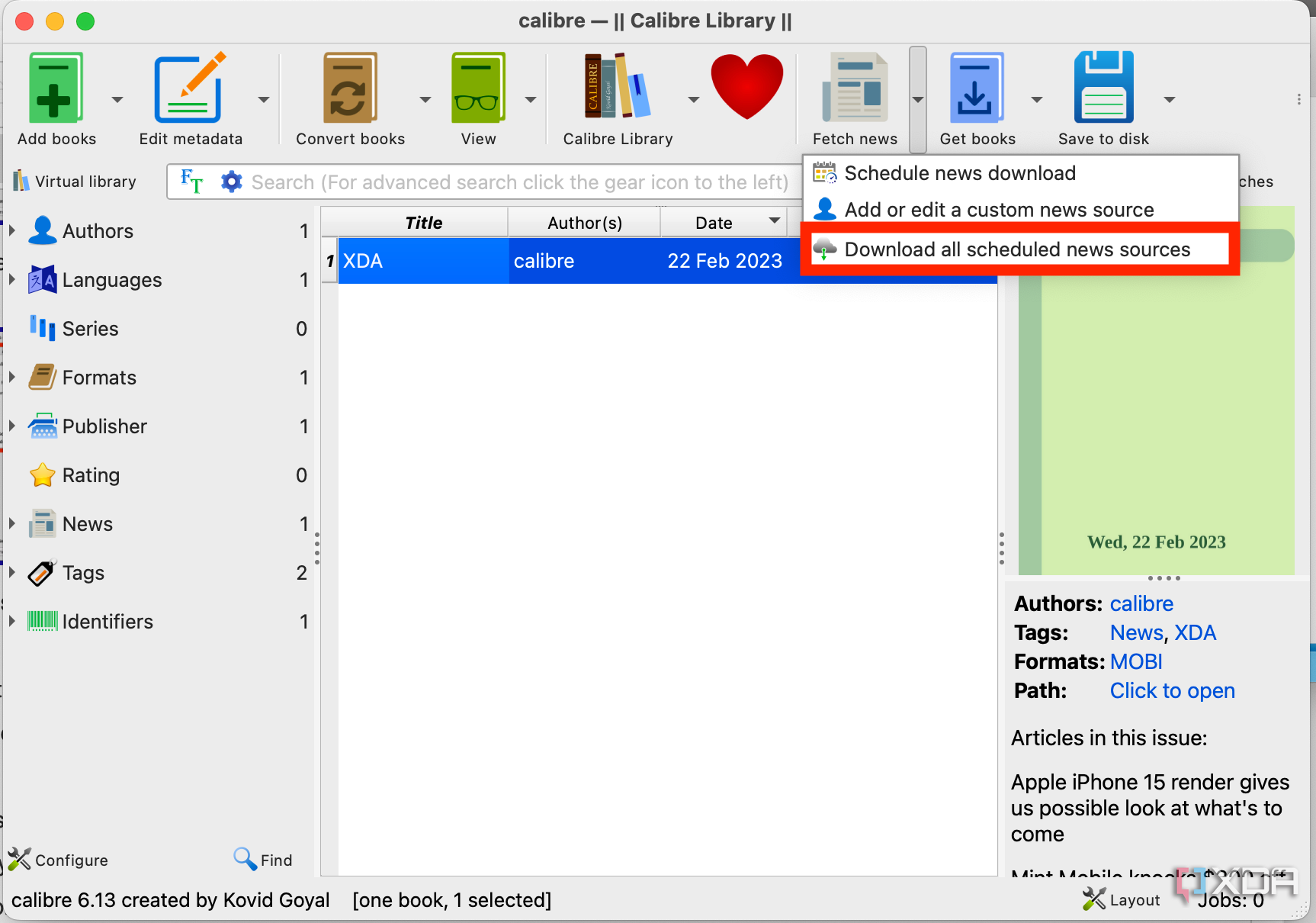The image size is (1316, 923).
Task: Click the Authors person icon
Action: pyautogui.click(x=42, y=230)
